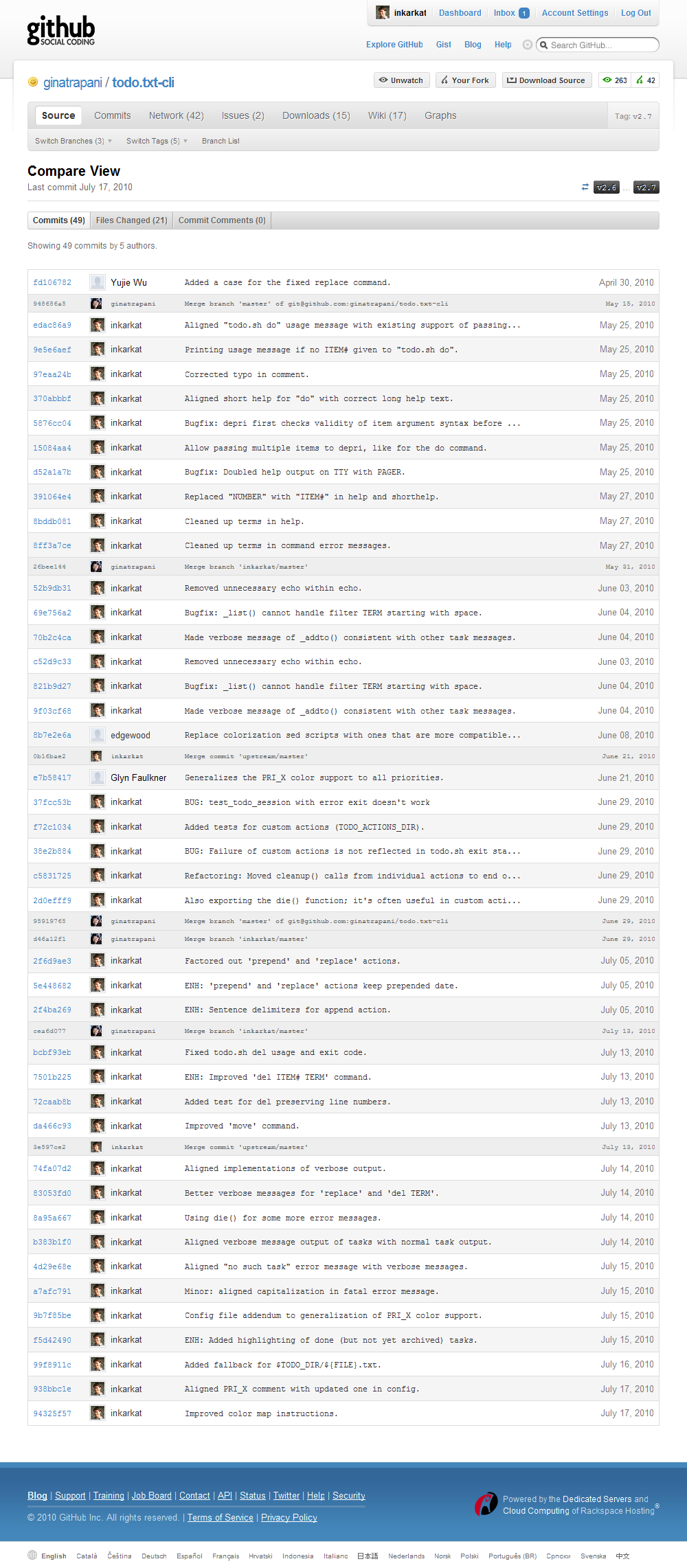687x1568 pixels.
Task: Click the swap arrows icon before v2.6
Action: 585,187
